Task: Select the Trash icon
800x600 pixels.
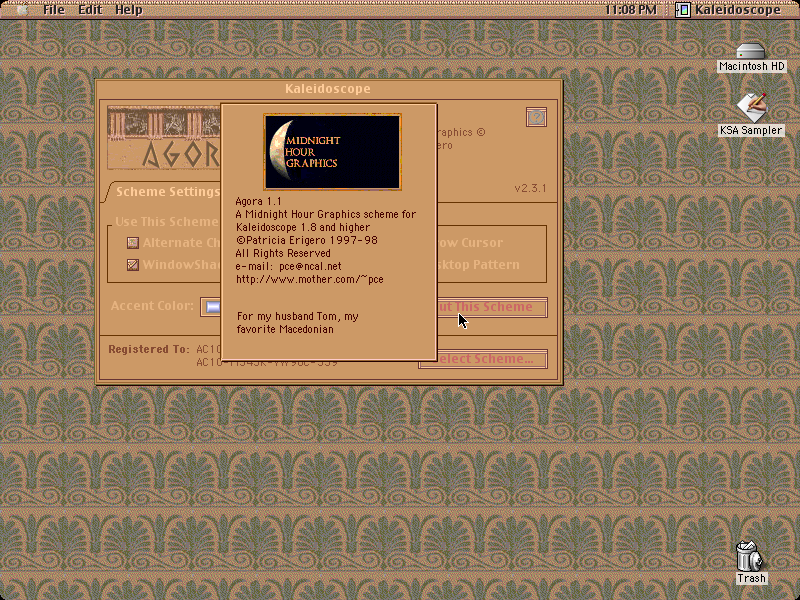Action: coord(749,556)
